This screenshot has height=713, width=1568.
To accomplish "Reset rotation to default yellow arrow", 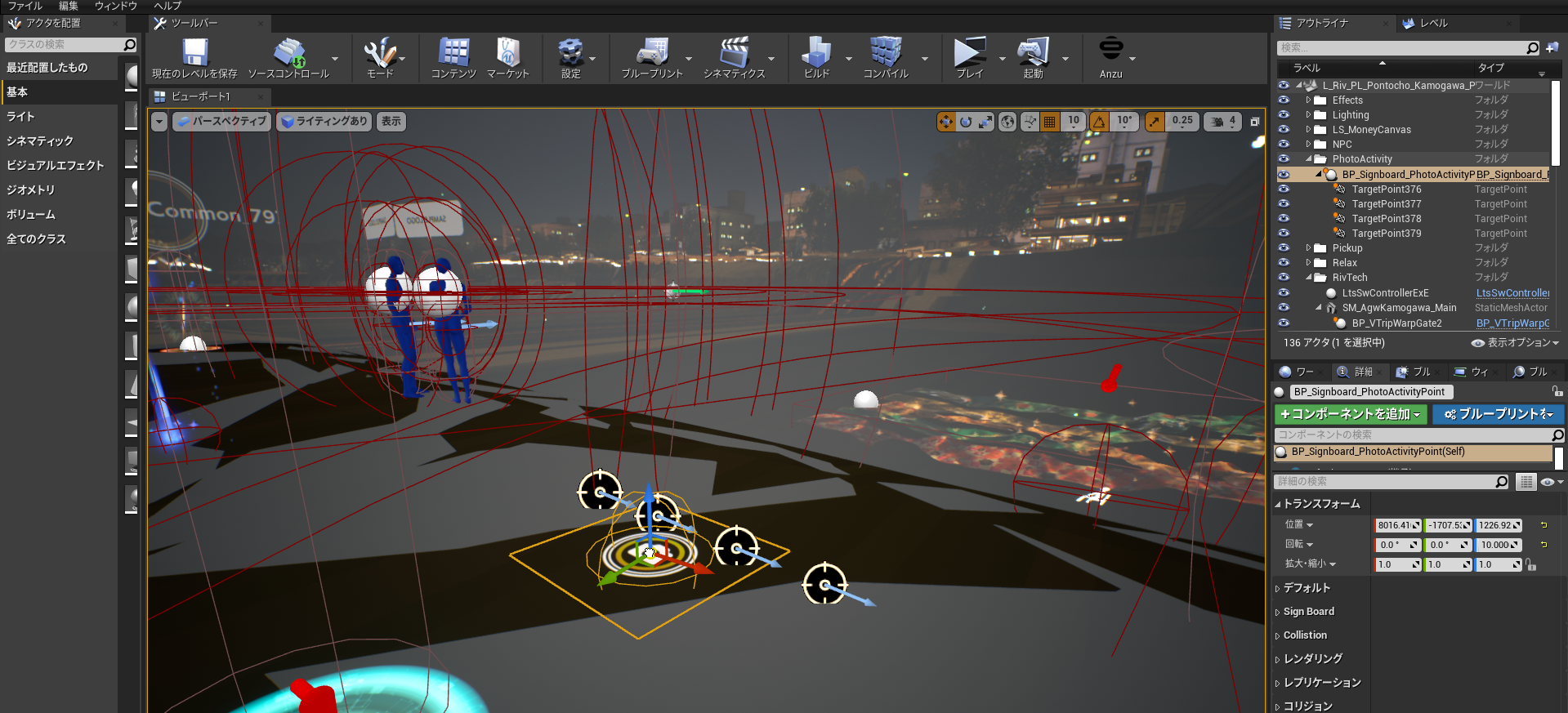I will pyautogui.click(x=1543, y=545).
